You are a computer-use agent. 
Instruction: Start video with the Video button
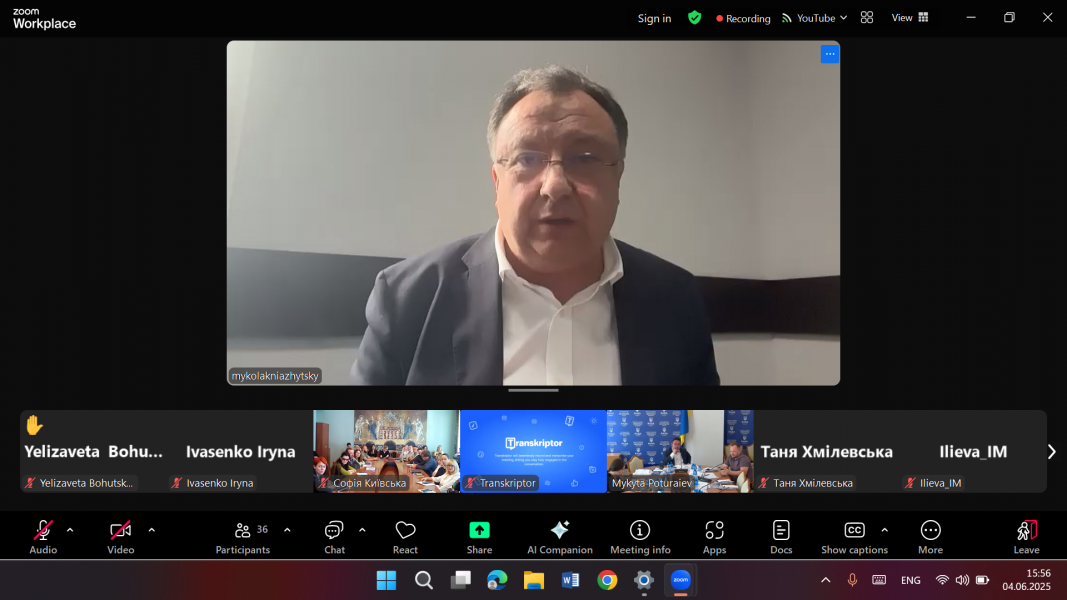tap(121, 536)
